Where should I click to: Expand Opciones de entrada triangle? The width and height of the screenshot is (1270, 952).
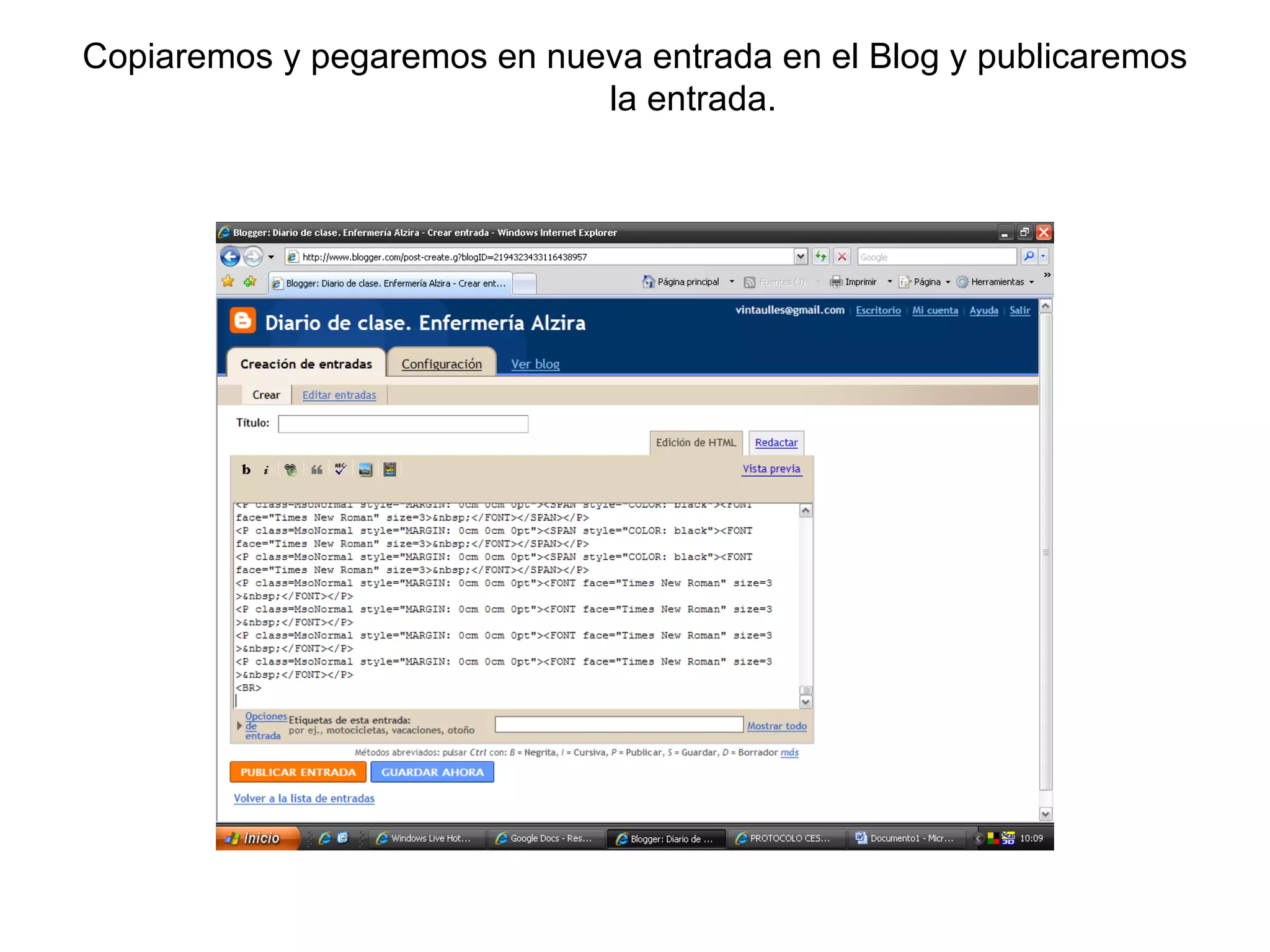point(239,725)
